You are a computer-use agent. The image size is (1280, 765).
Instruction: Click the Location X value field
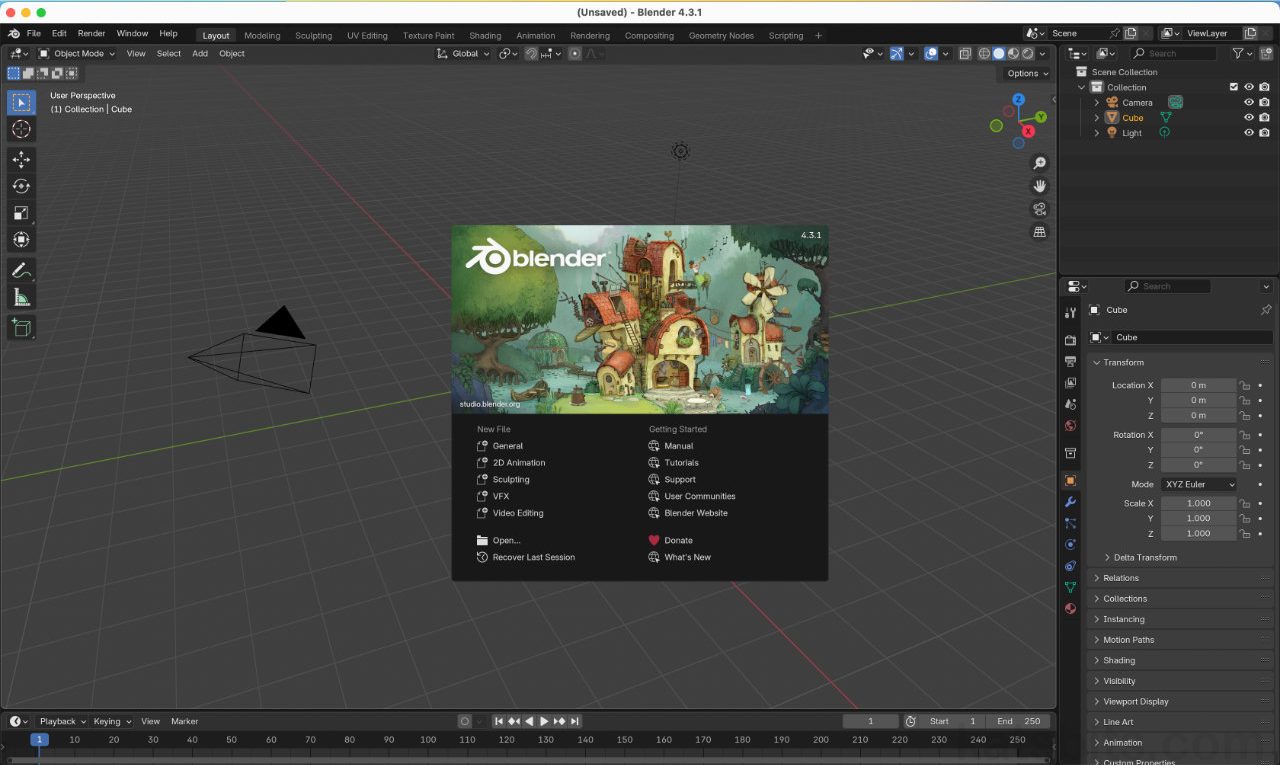coord(1198,385)
